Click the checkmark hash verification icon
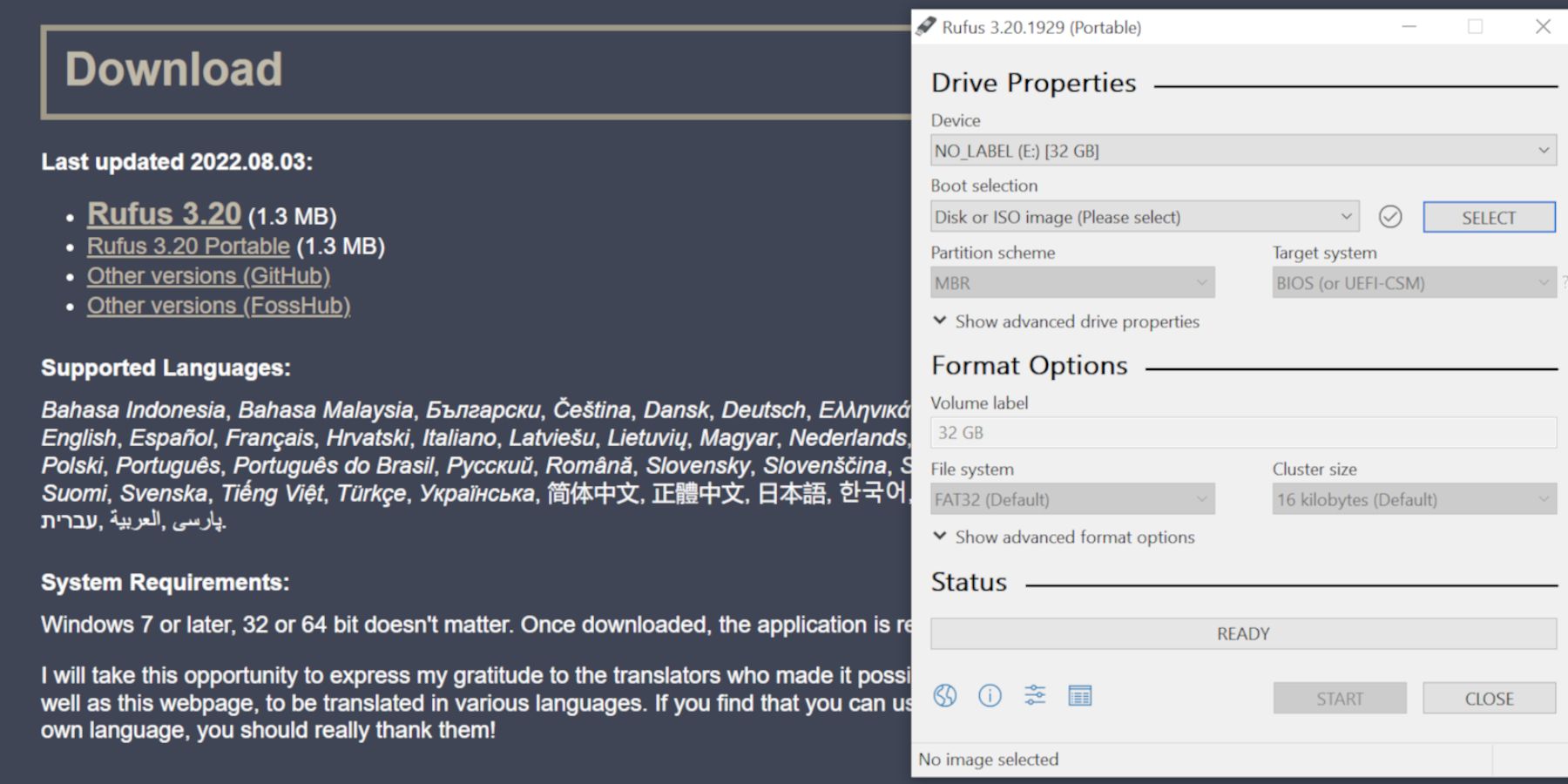 (x=1390, y=217)
